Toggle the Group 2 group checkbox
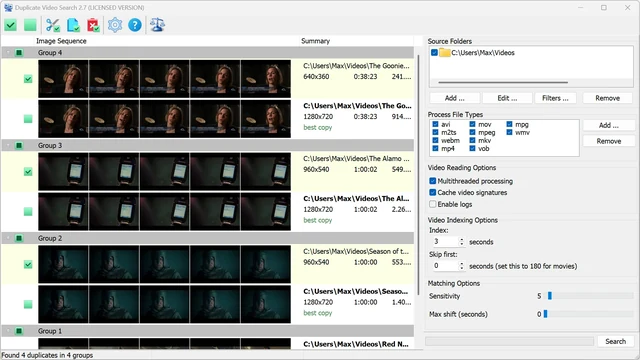 click(x=19, y=238)
